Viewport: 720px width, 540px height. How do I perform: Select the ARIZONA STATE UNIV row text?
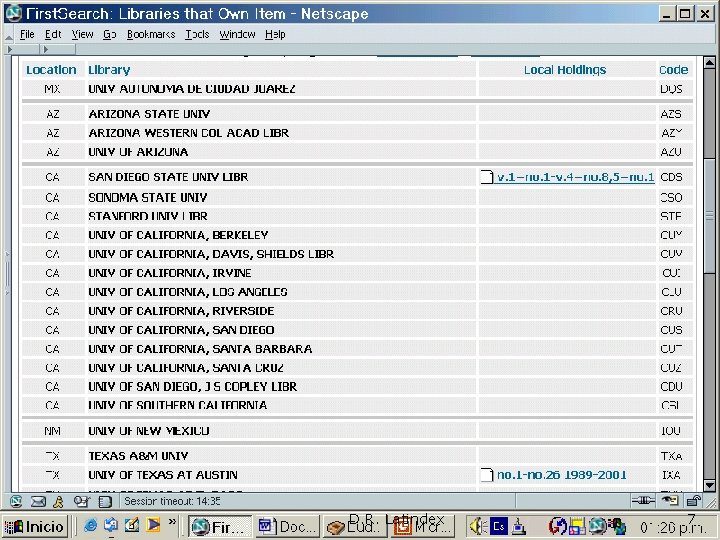(x=149, y=114)
